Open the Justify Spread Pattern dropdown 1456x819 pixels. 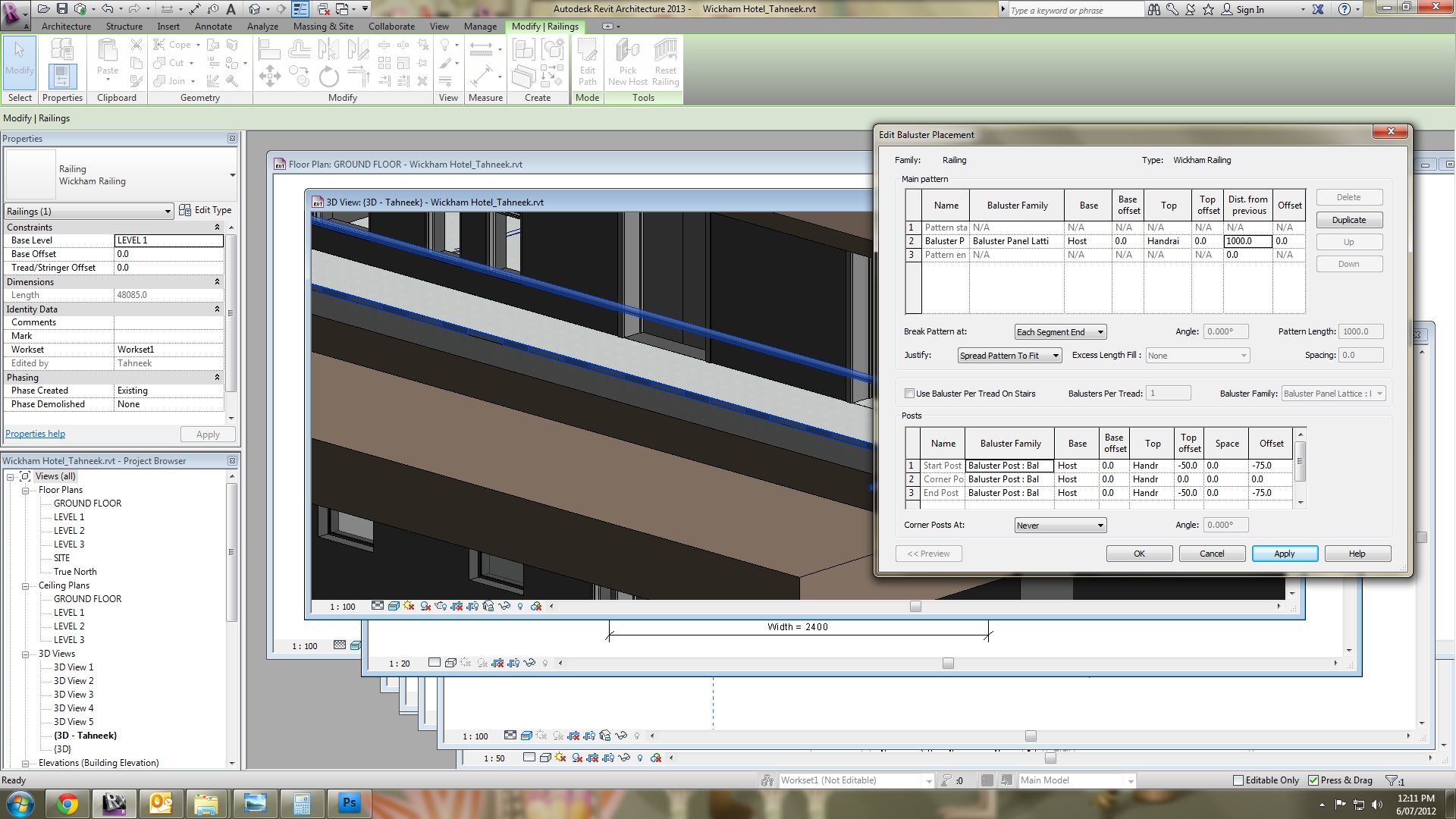[x=1009, y=356]
